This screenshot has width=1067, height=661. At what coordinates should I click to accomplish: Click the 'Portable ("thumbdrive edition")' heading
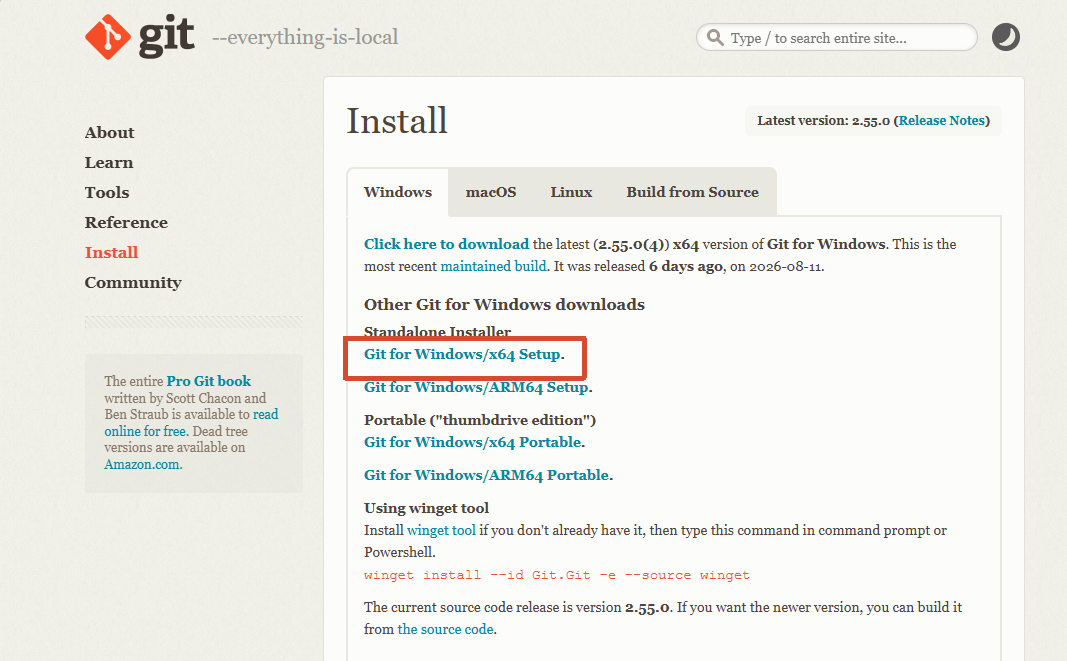480,420
